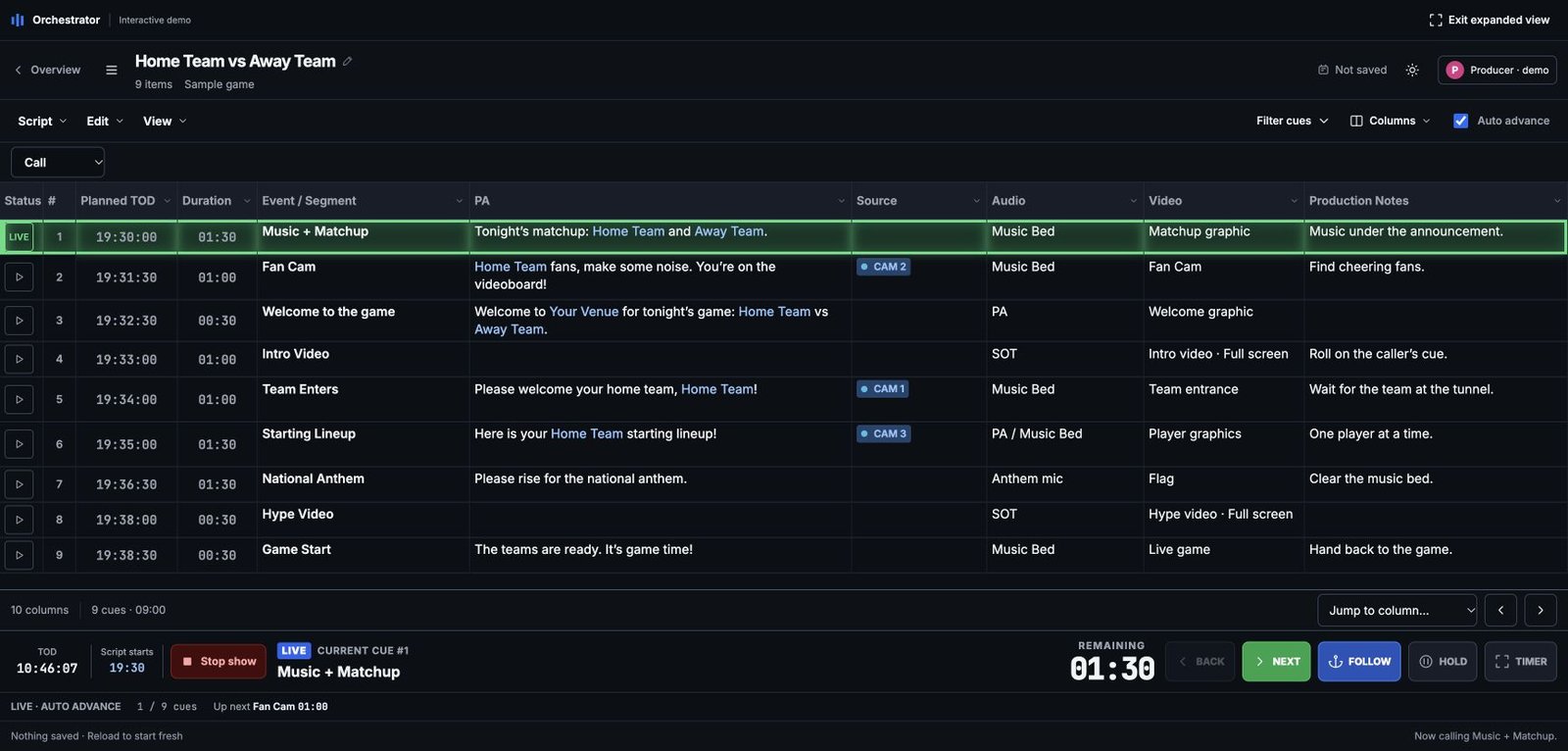Expand Event / Segment column header menu

click(459, 201)
